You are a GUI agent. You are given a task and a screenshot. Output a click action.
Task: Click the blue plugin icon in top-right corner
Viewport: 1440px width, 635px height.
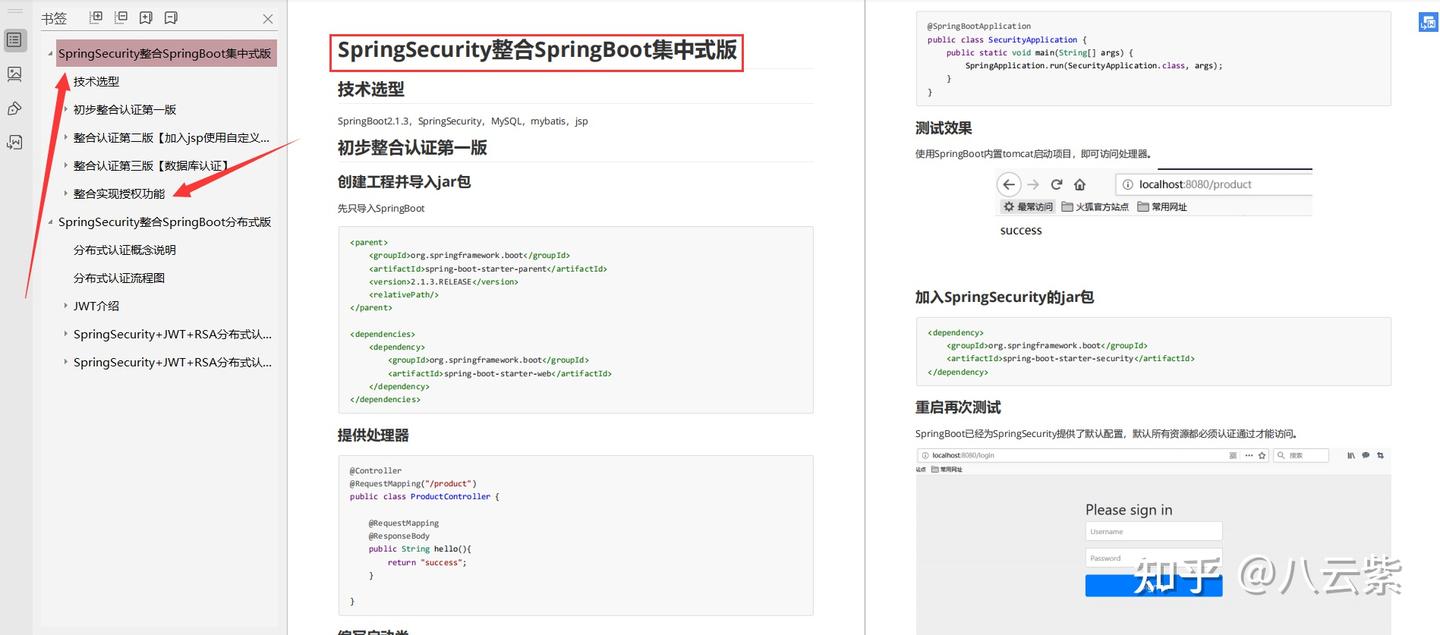click(x=1428, y=20)
